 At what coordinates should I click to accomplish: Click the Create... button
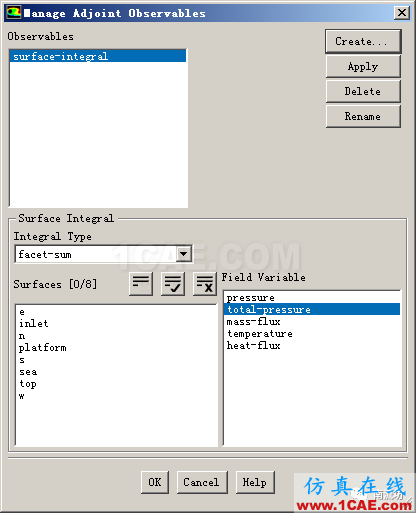pyautogui.click(x=363, y=41)
